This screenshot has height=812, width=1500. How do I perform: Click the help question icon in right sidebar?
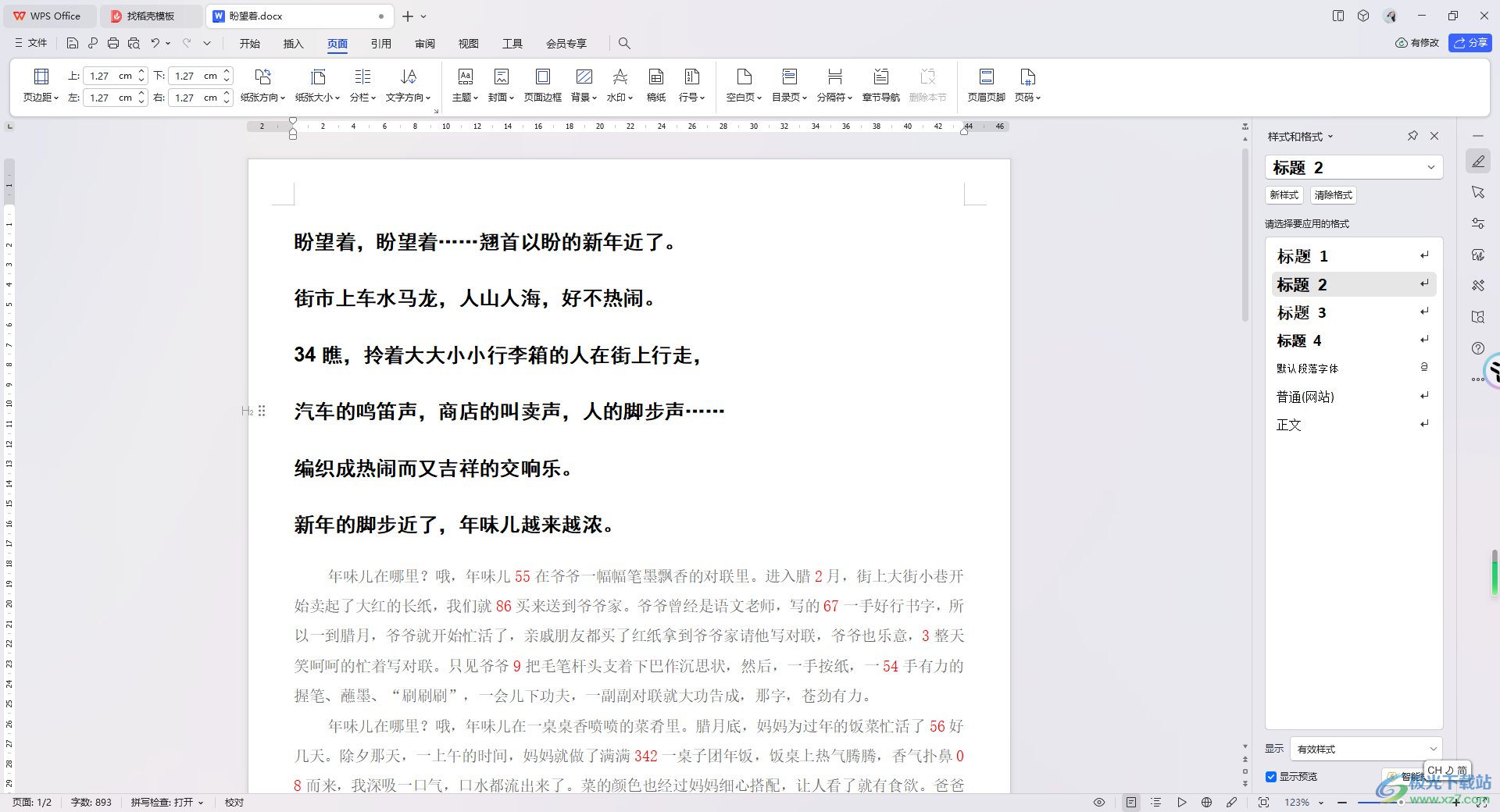(x=1477, y=348)
